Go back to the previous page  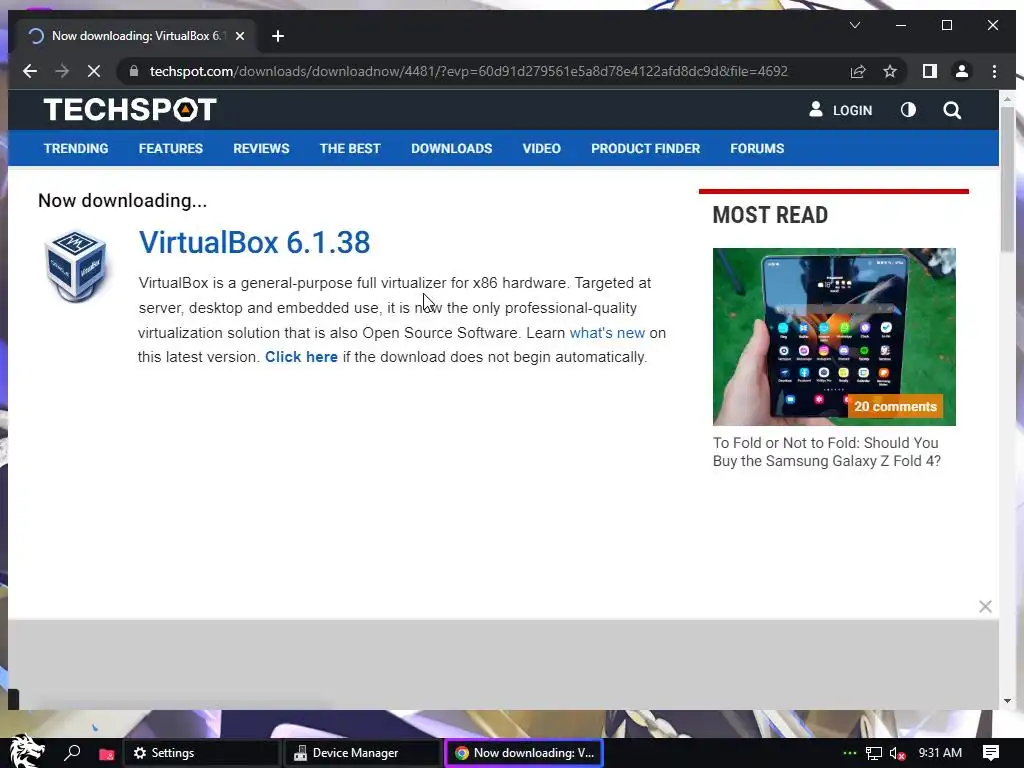pos(30,71)
